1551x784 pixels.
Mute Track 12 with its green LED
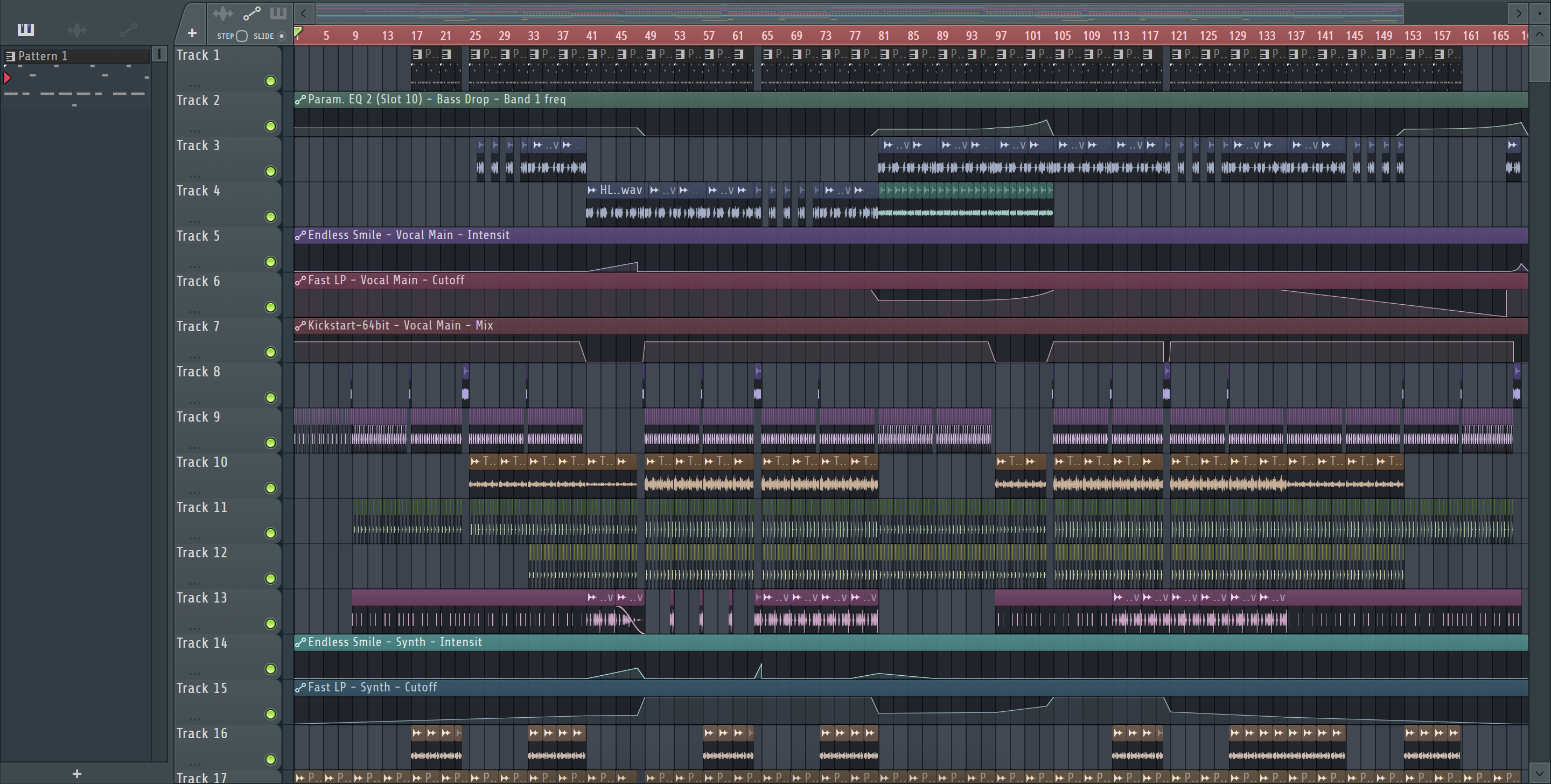(270, 579)
